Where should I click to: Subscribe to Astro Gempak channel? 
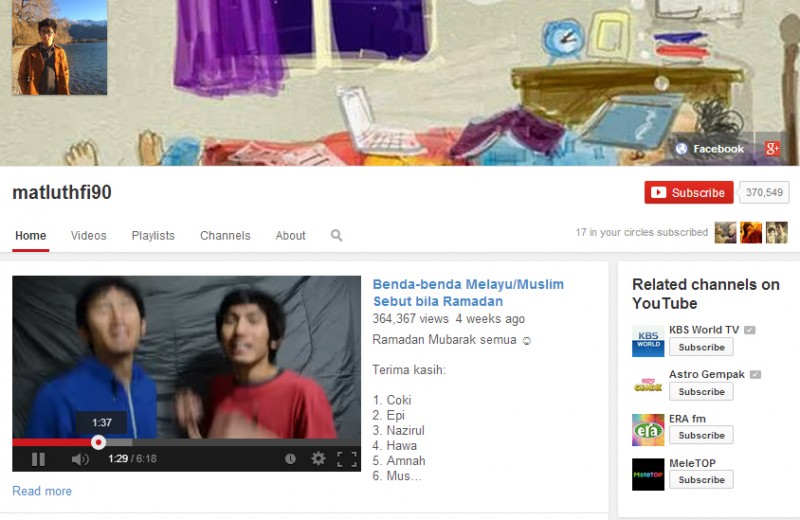click(x=701, y=391)
